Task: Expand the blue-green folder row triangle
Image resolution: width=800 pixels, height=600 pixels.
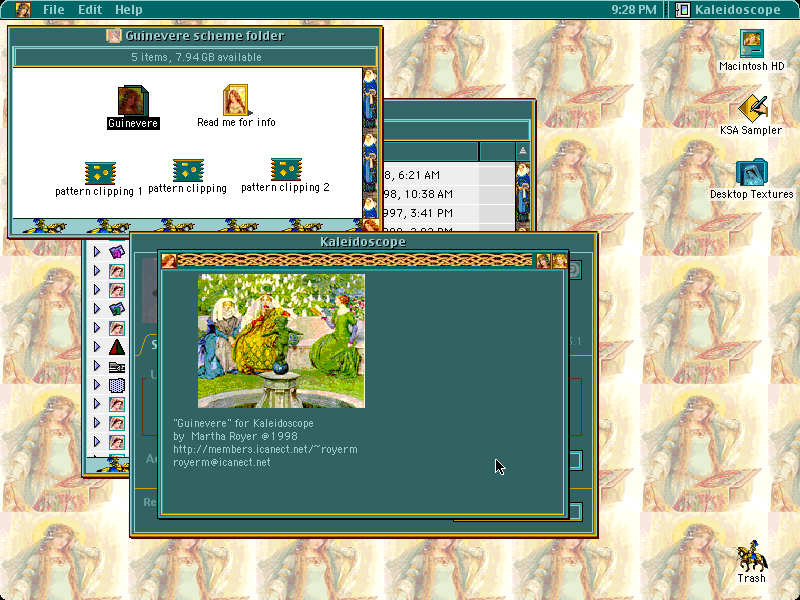Action: (96, 309)
